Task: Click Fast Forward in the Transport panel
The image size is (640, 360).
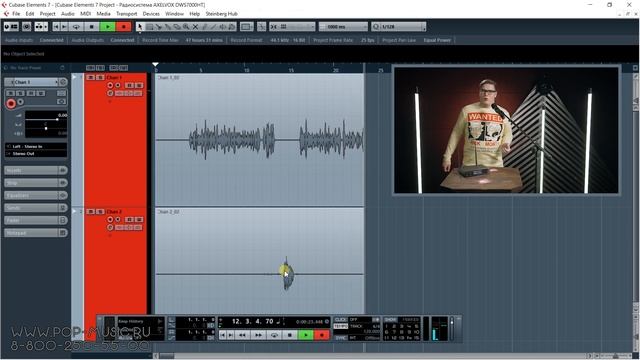Action: tap(258, 335)
